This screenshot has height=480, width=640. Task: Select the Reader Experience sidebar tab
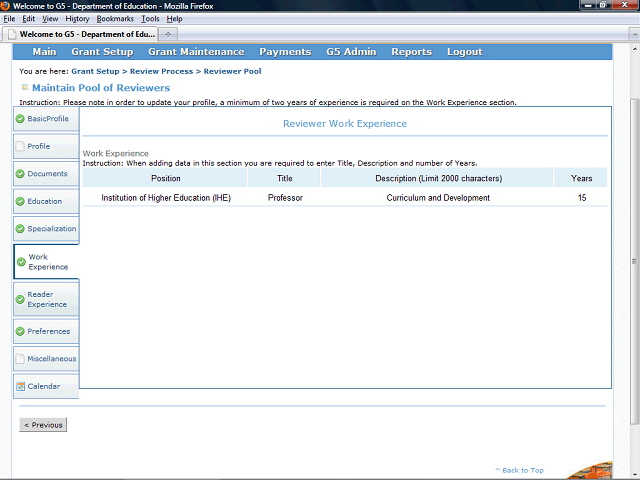47,299
